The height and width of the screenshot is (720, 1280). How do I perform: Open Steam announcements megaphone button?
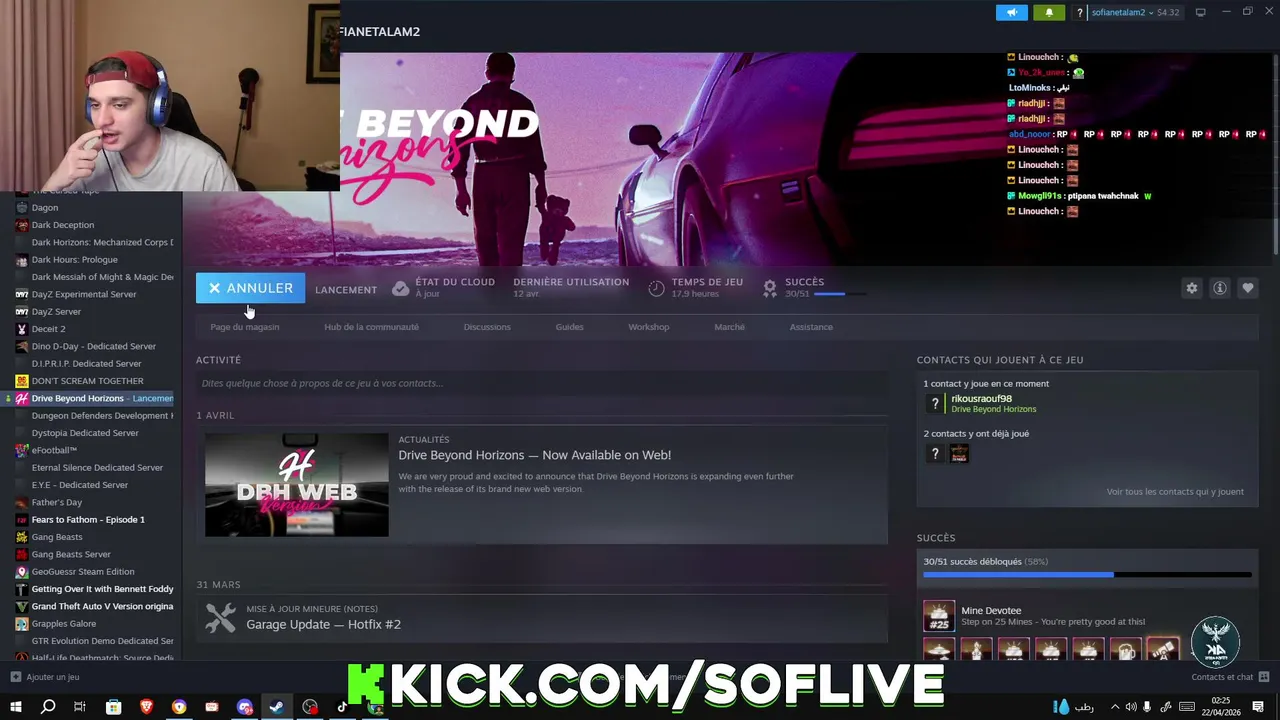tap(1012, 12)
